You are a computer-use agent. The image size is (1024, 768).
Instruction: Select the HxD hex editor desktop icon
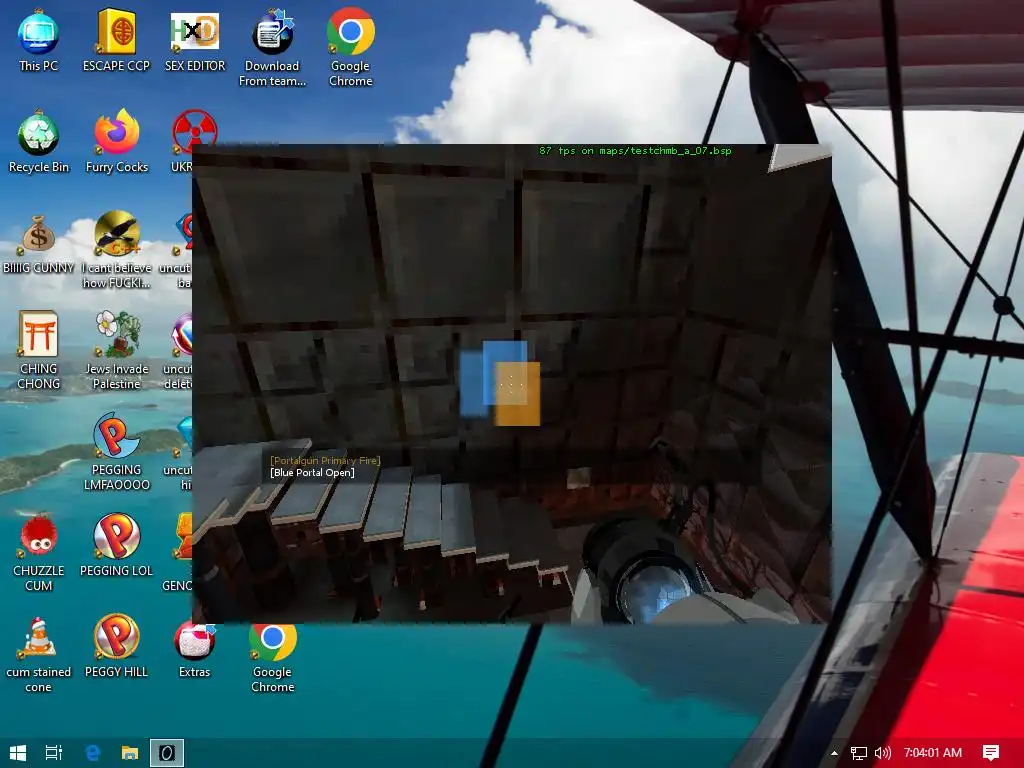[195, 40]
